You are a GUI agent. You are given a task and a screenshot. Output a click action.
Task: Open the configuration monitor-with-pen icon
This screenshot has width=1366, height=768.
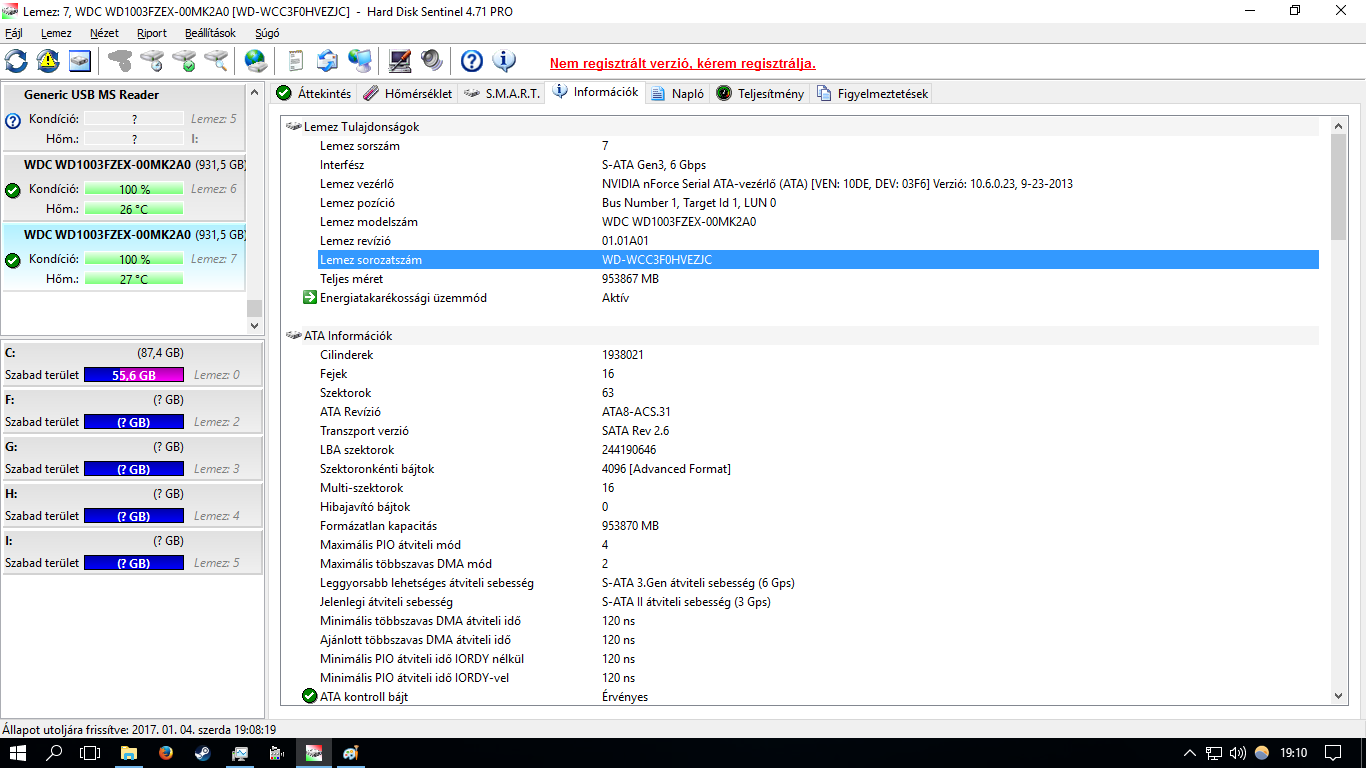(x=400, y=60)
